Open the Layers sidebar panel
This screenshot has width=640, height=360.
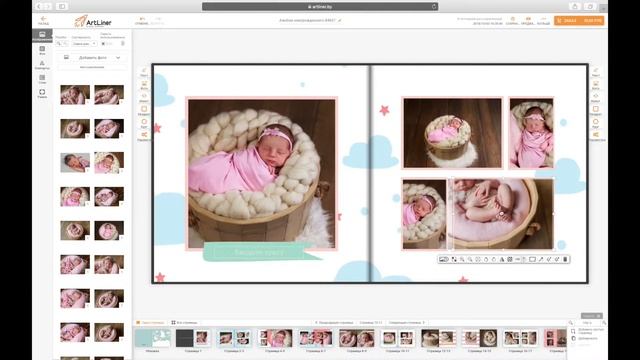pyautogui.click(x=42, y=79)
